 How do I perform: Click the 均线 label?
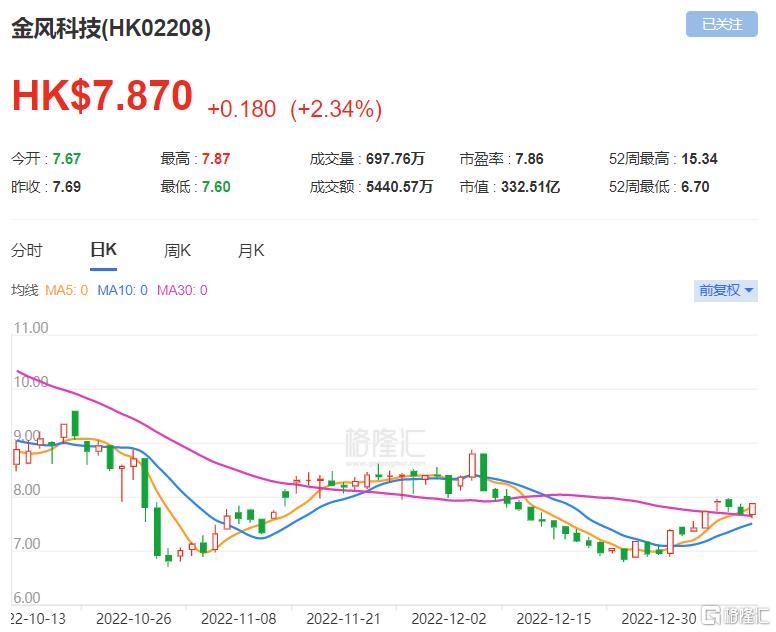(25, 290)
